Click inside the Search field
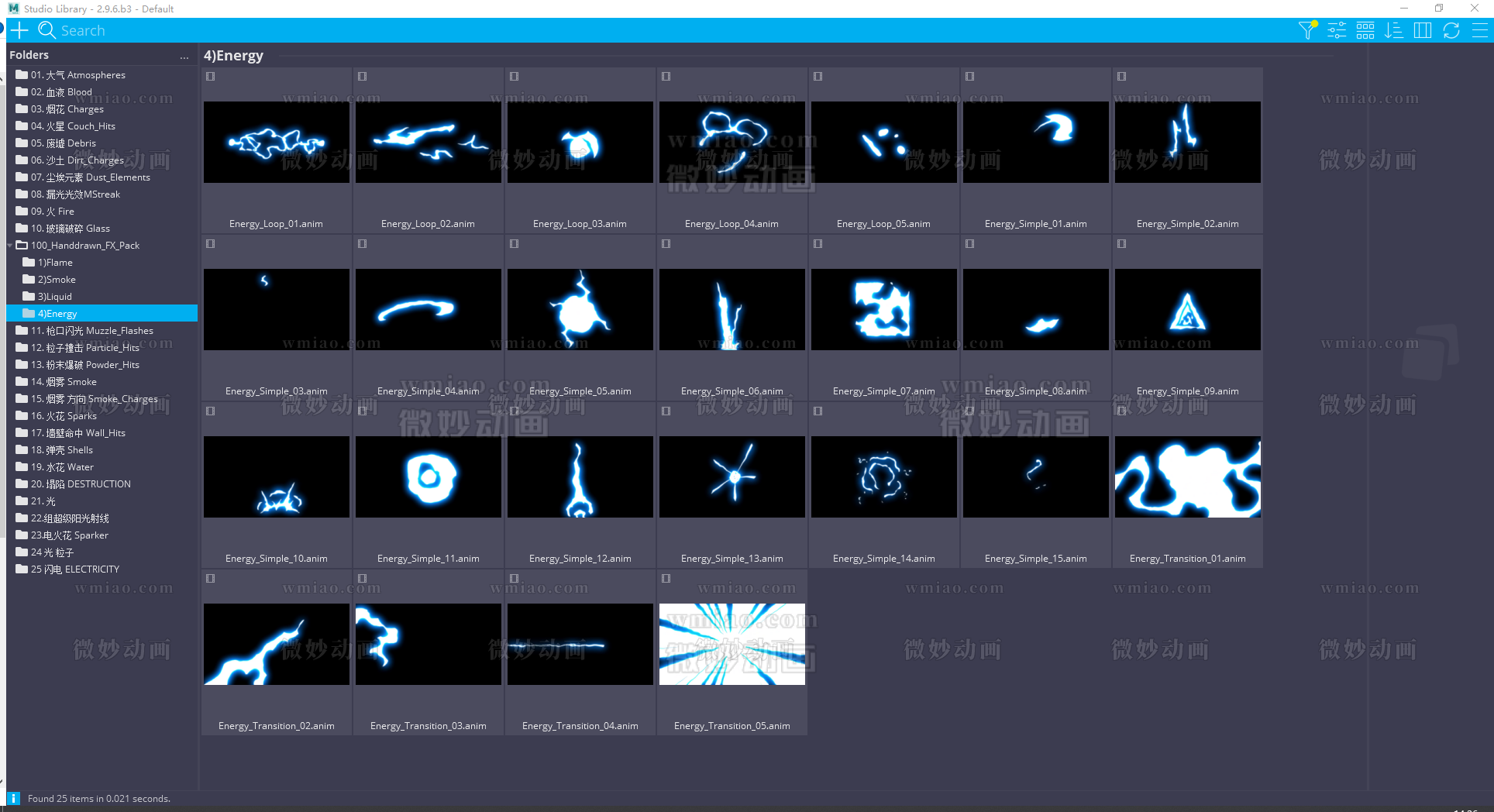 coord(155,29)
